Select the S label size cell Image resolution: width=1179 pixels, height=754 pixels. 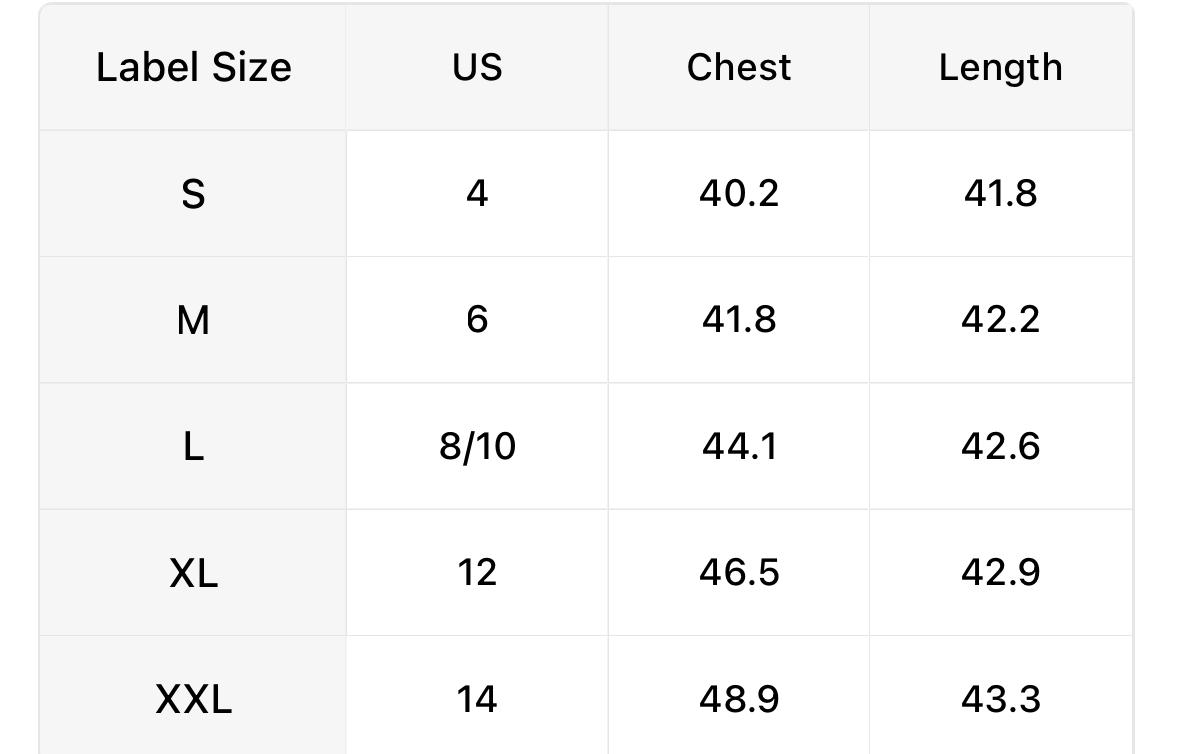point(194,193)
